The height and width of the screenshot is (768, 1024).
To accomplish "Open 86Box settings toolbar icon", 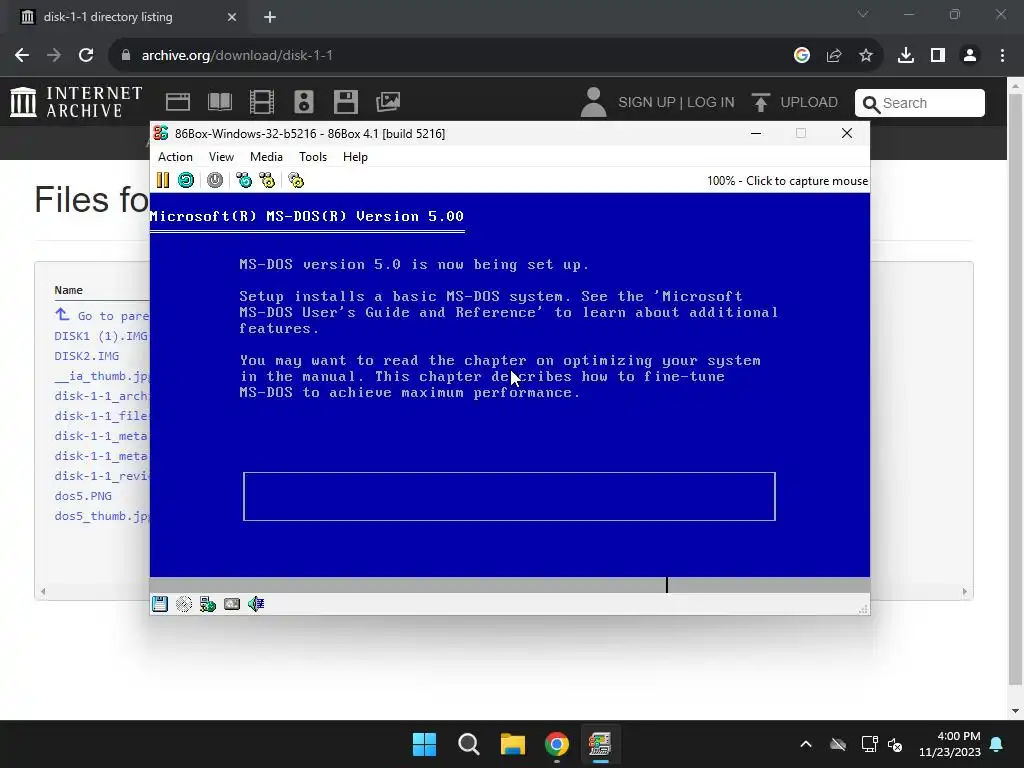I will tap(296, 180).
